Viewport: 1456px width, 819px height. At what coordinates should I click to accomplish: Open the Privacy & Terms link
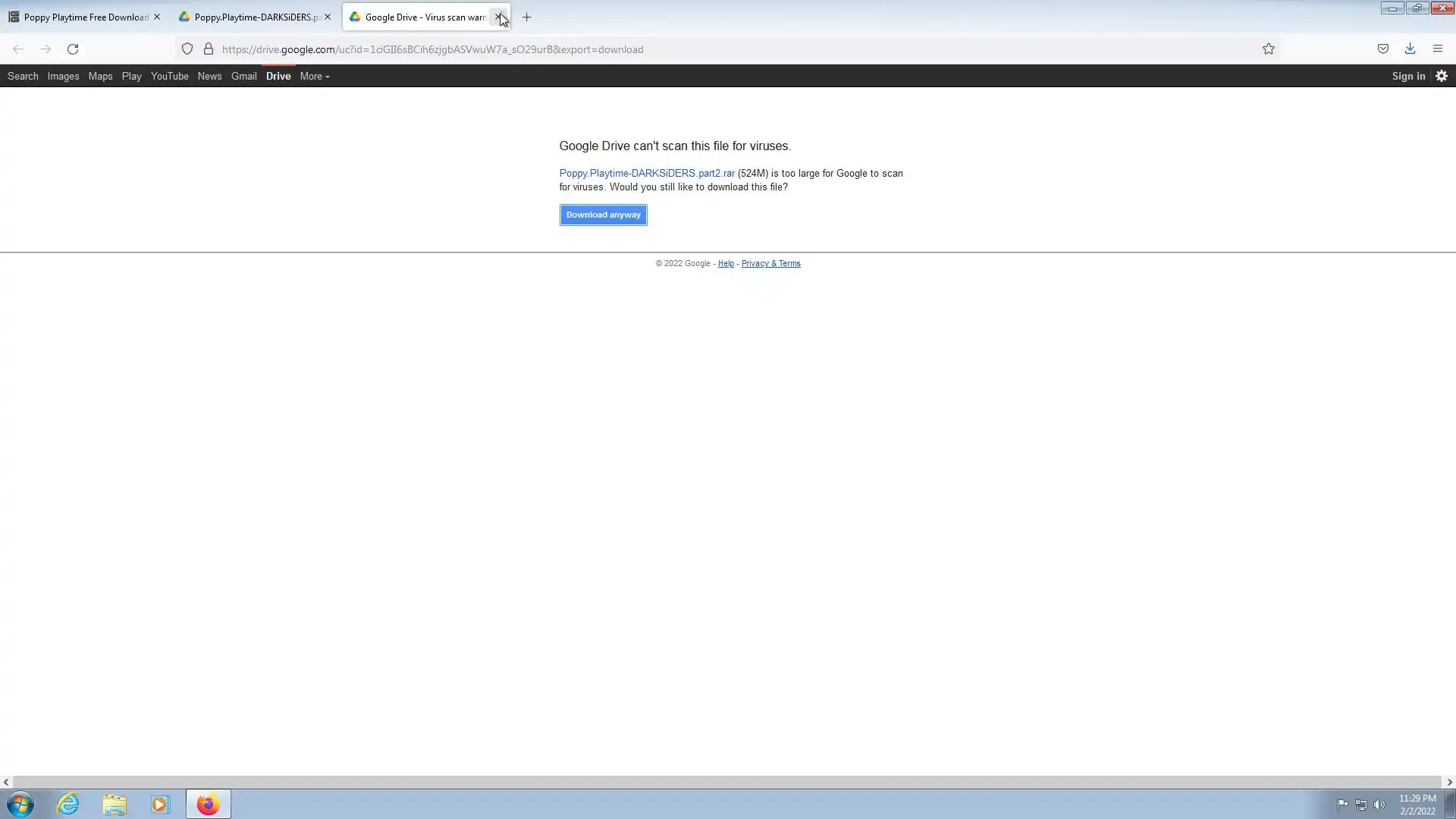(770, 264)
